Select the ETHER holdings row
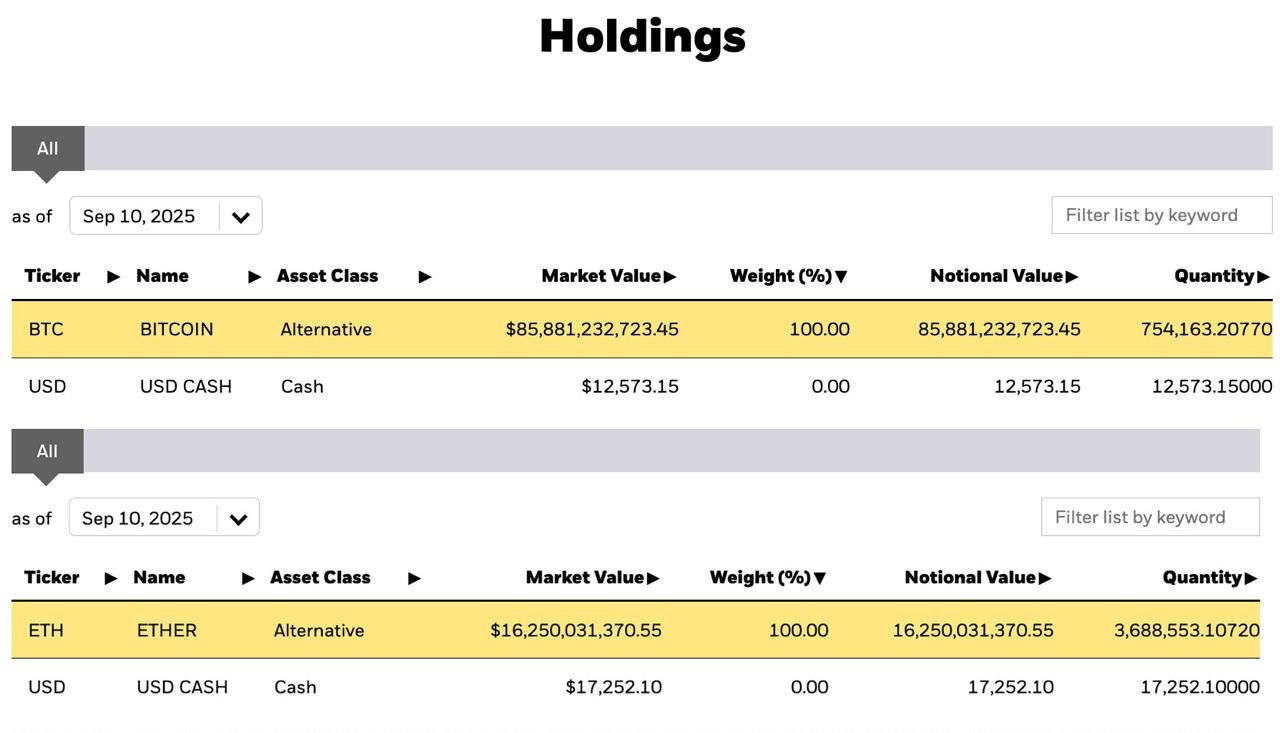 tap(636, 630)
